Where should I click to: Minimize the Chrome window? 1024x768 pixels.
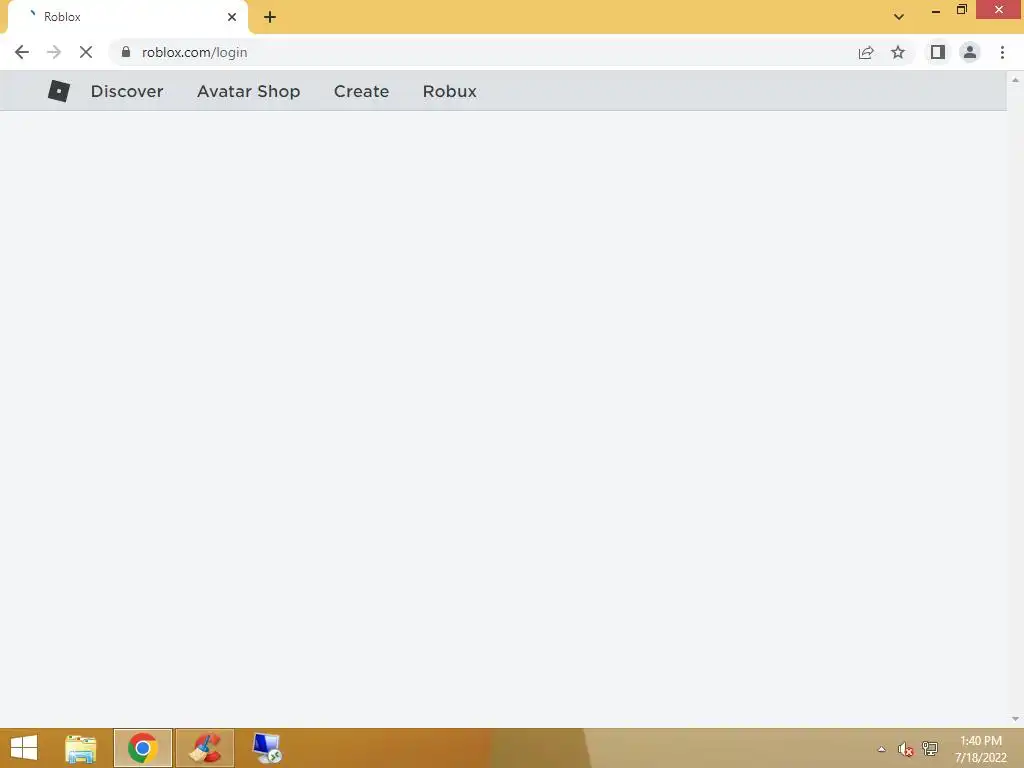click(x=936, y=10)
